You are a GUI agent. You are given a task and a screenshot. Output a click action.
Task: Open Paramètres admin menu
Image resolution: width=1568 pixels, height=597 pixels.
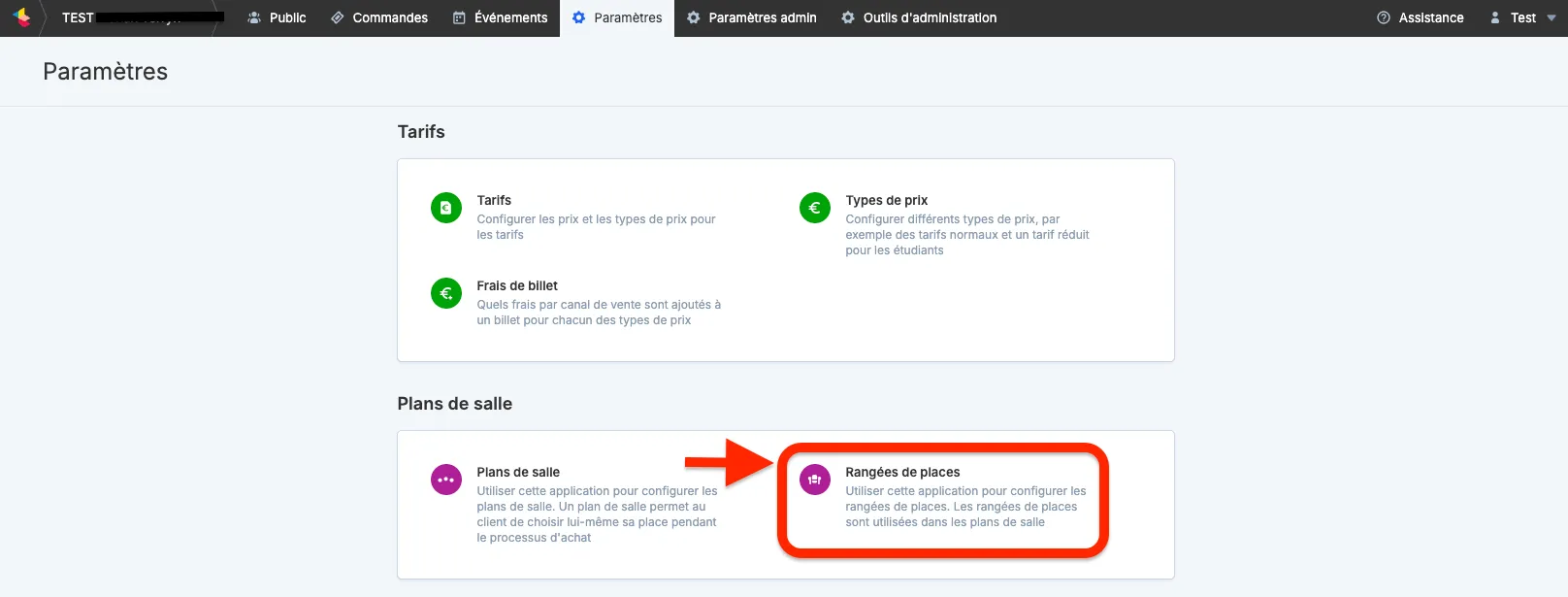[x=752, y=17]
